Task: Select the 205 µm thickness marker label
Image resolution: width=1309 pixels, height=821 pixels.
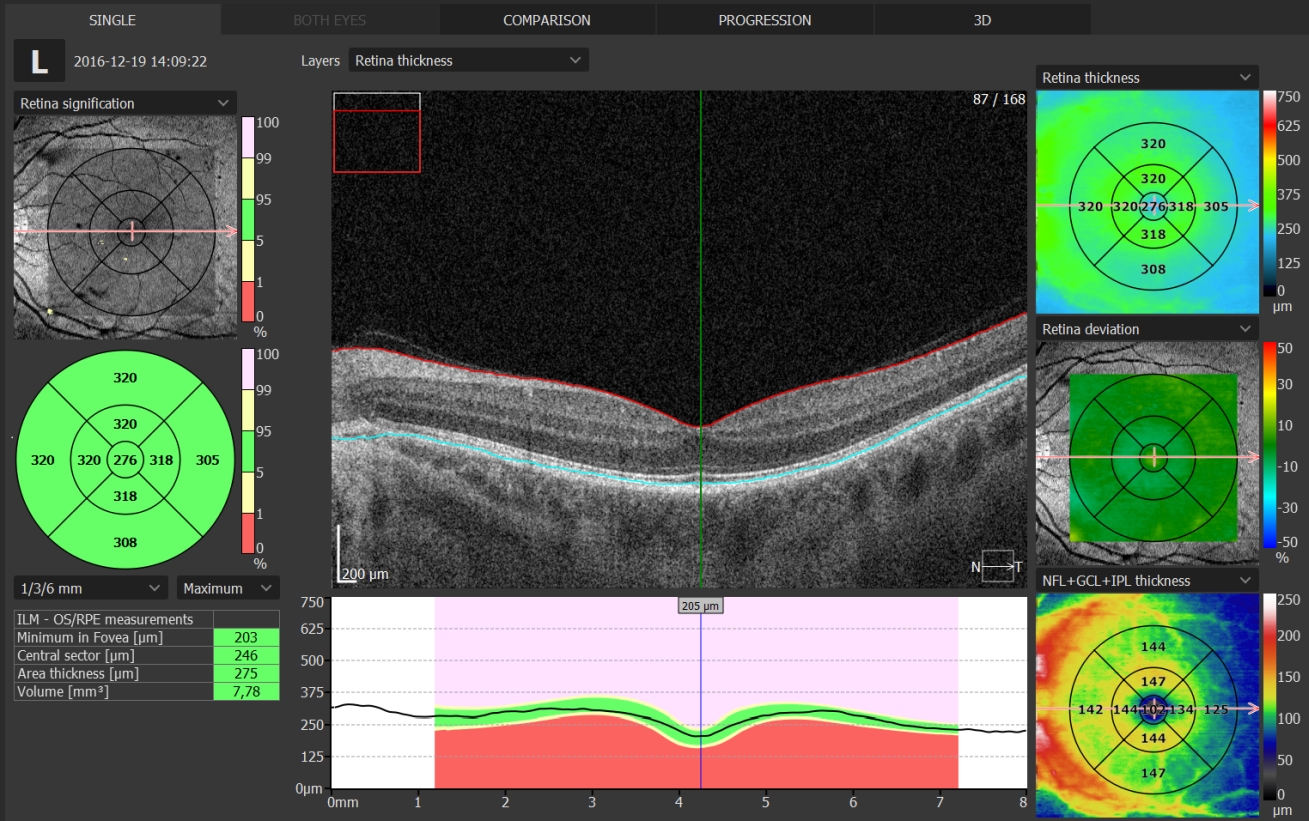Action: (700, 605)
